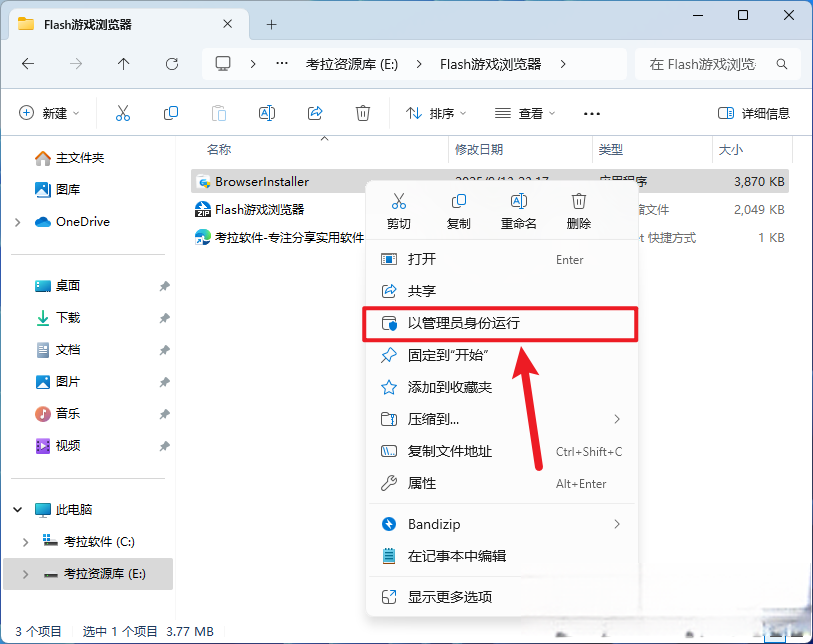Select 复制文件地址 in the context menu

[501, 452]
